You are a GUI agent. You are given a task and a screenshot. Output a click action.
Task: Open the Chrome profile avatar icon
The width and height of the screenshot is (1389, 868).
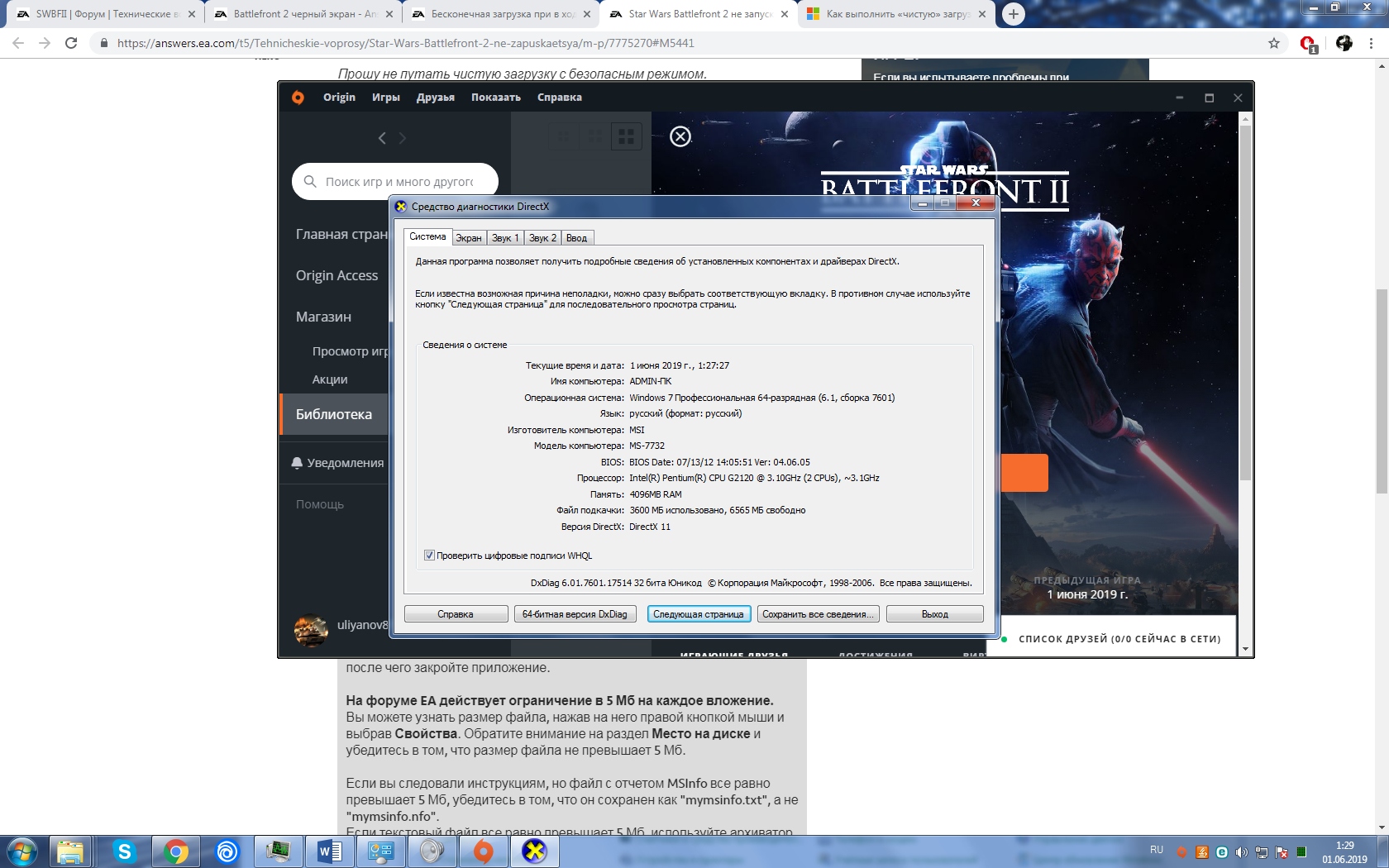[1344, 43]
